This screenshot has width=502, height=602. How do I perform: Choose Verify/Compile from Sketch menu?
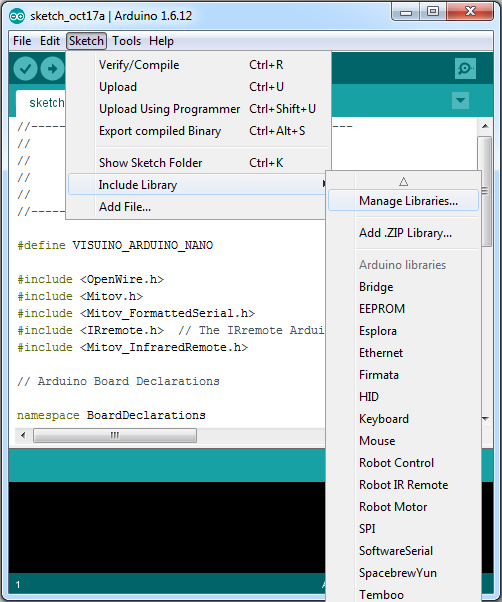pos(198,65)
